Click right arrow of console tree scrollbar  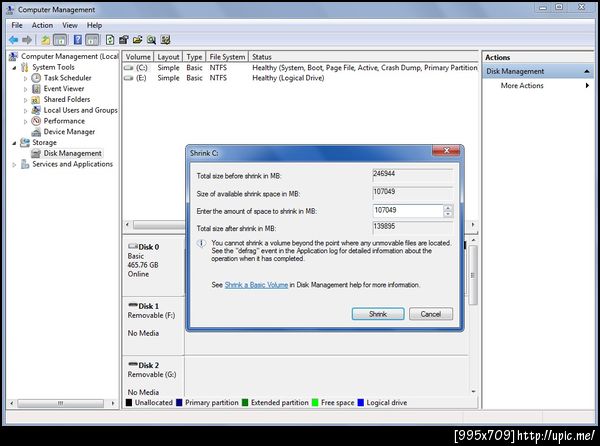click(113, 403)
